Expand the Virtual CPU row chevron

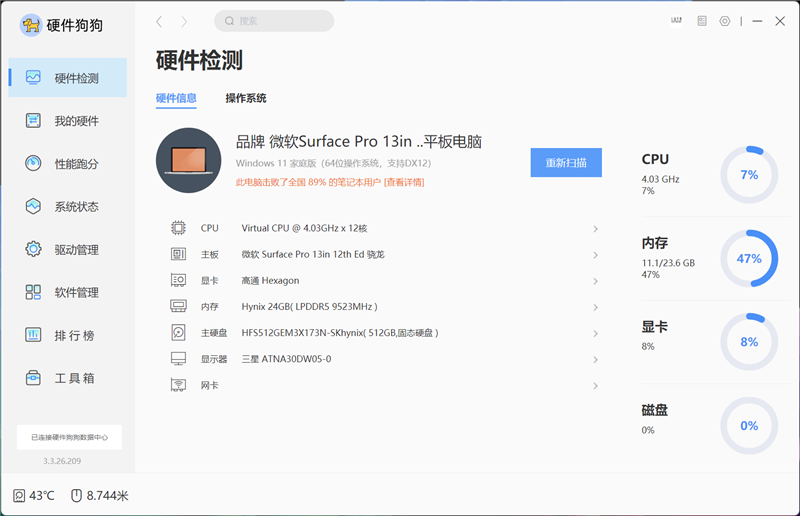point(595,229)
